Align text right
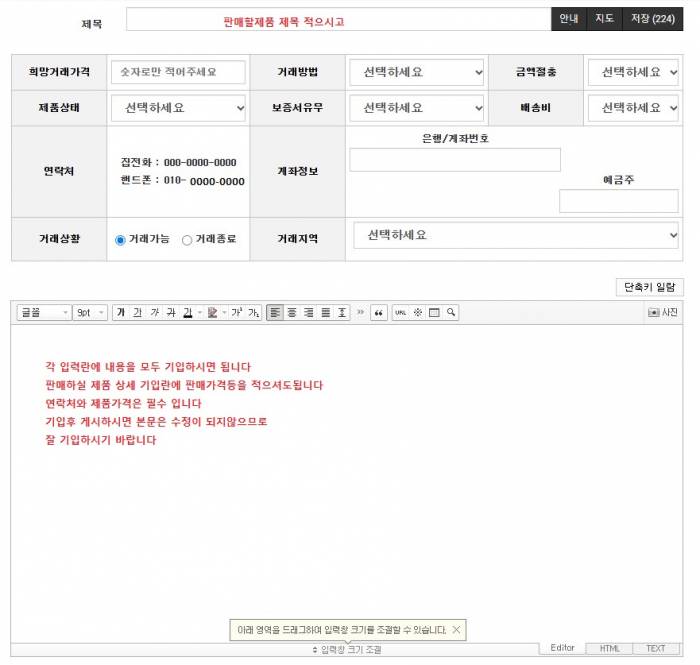Screen dimensions: 700x665 point(308,312)
